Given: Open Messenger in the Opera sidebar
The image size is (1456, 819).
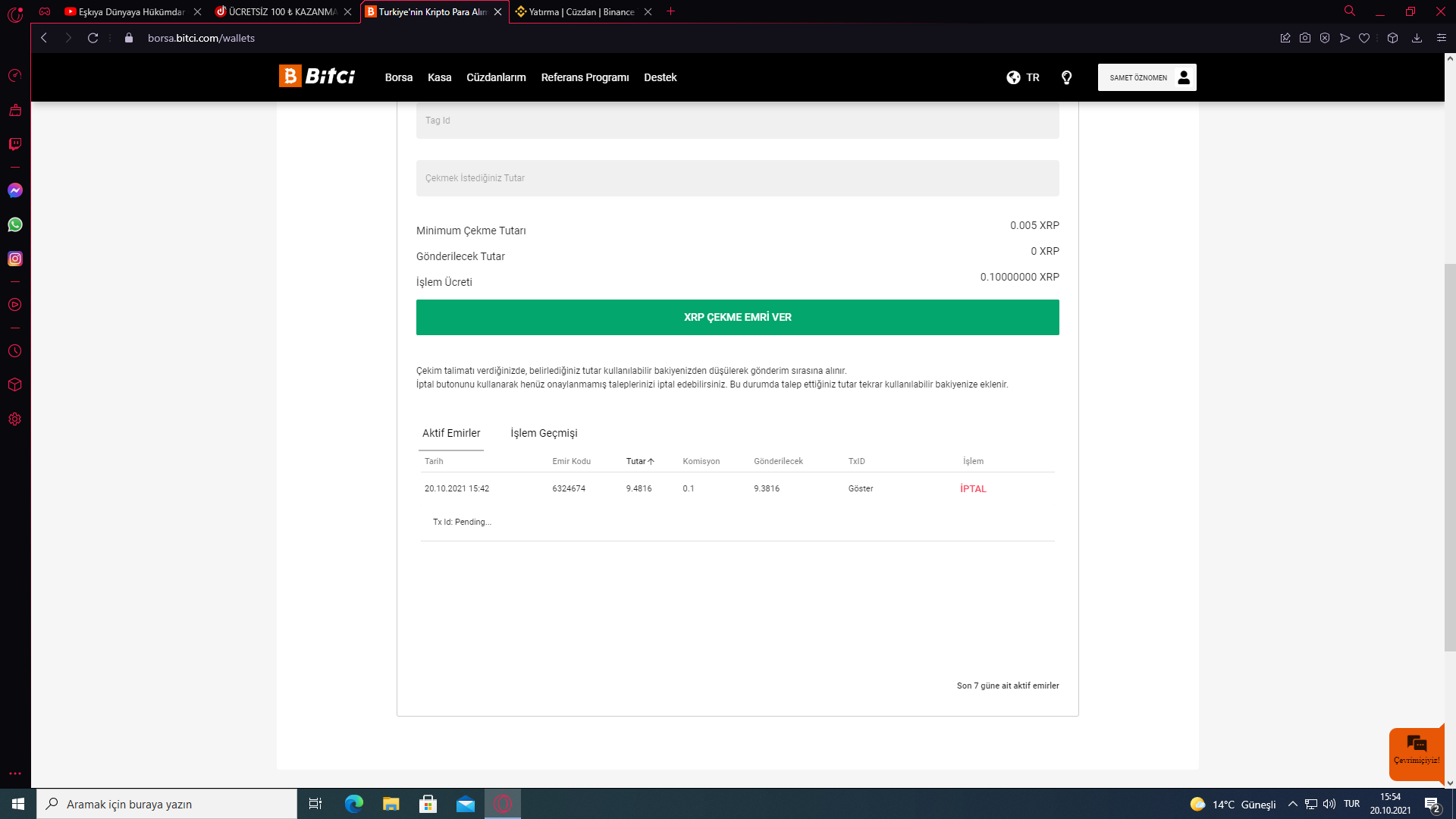Looking at the screenshot, I should (x=15, y=190).
